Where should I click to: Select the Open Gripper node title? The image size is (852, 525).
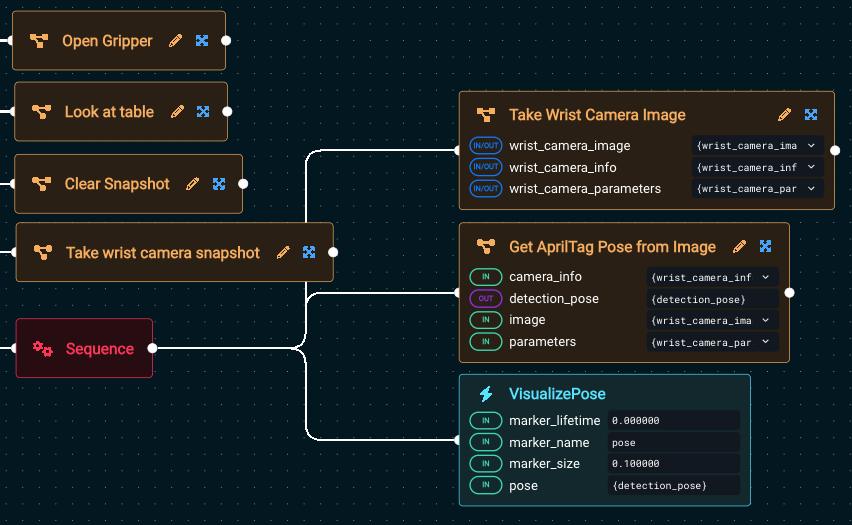(x=107, y=41)
